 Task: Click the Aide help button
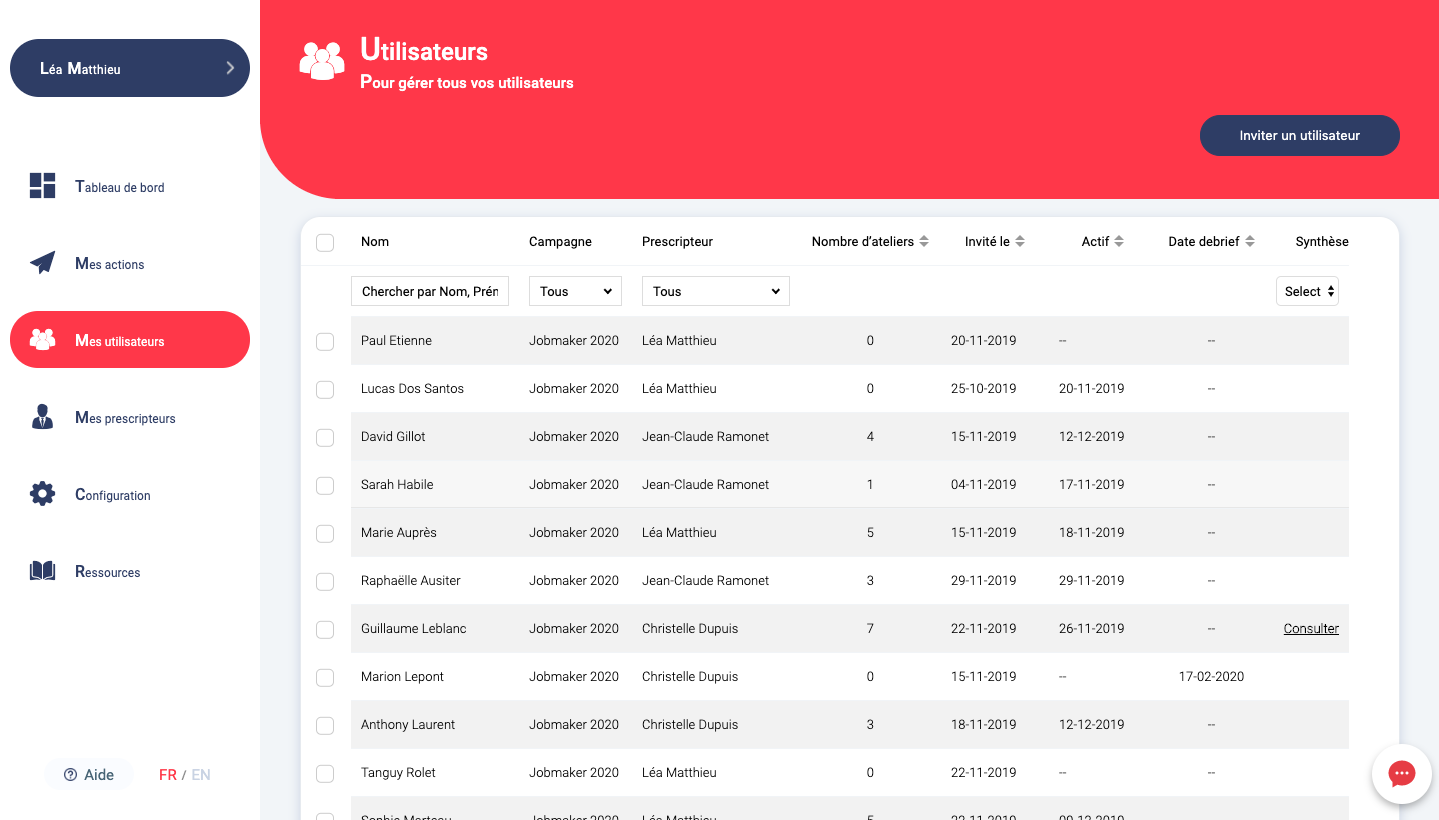(x=89, y=775)
